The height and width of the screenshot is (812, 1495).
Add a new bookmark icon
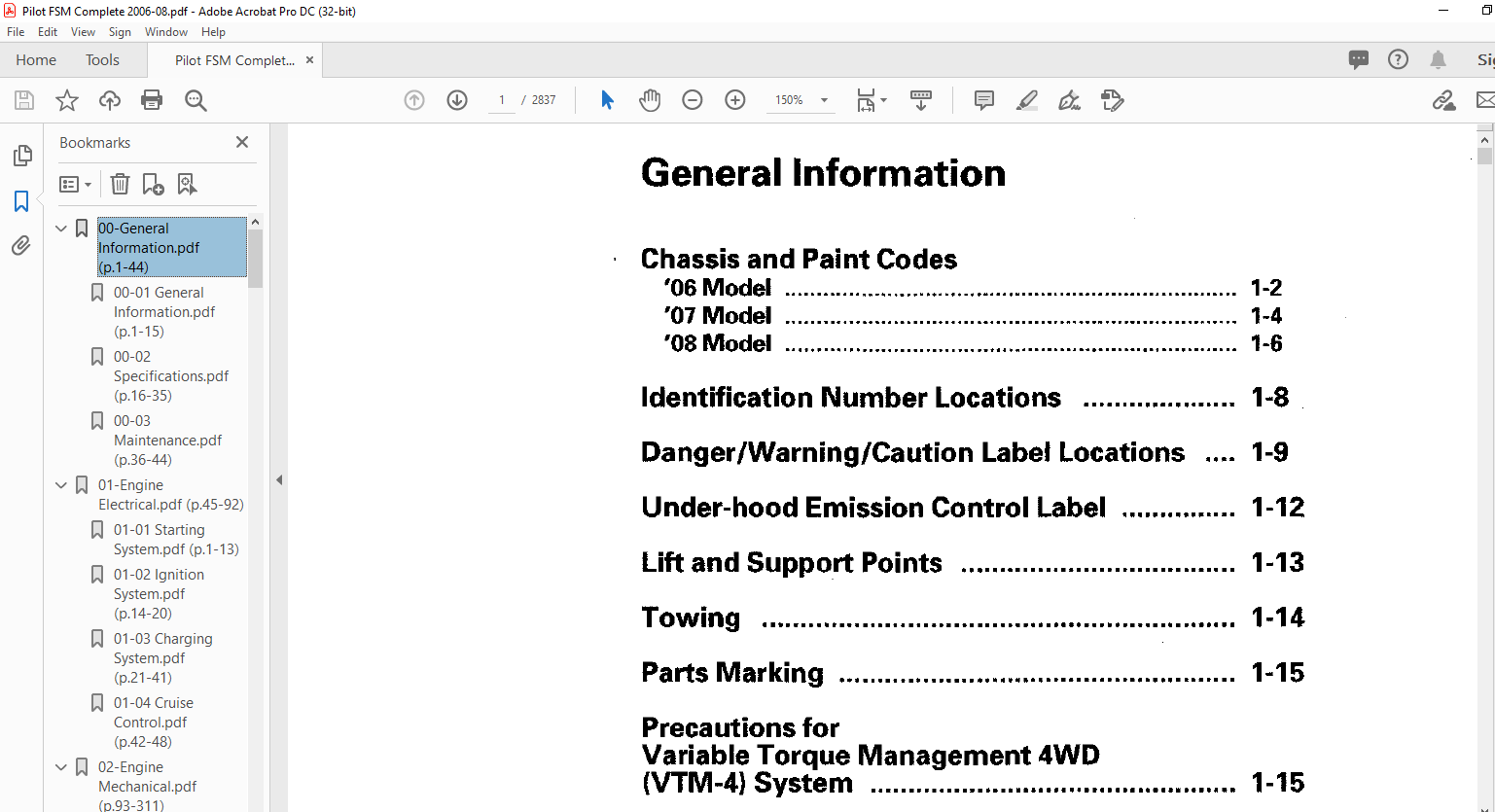tap(153, 184)
